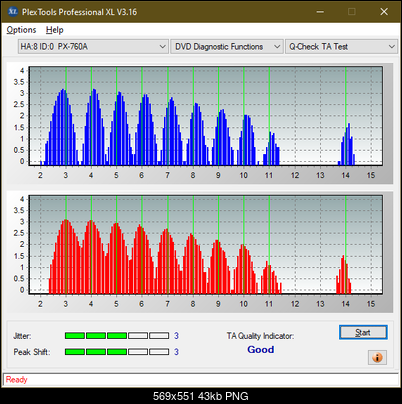
Task: Minimize the PlexTools window
Action: (320, 12)
